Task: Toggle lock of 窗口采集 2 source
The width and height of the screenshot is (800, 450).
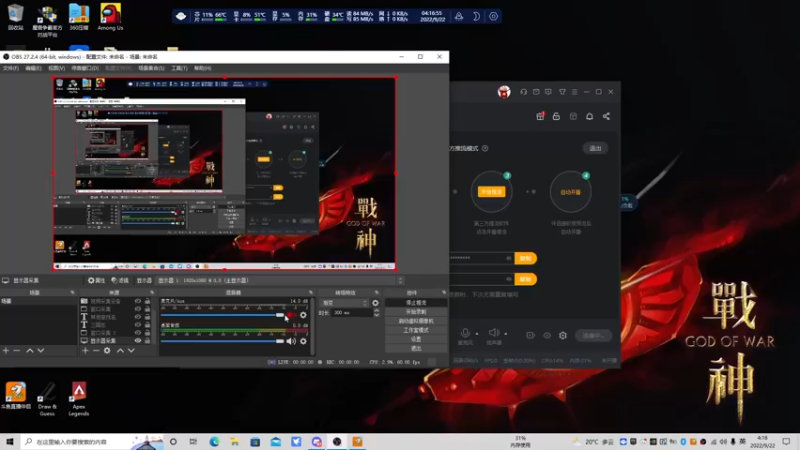Action: tap(147, 333)
